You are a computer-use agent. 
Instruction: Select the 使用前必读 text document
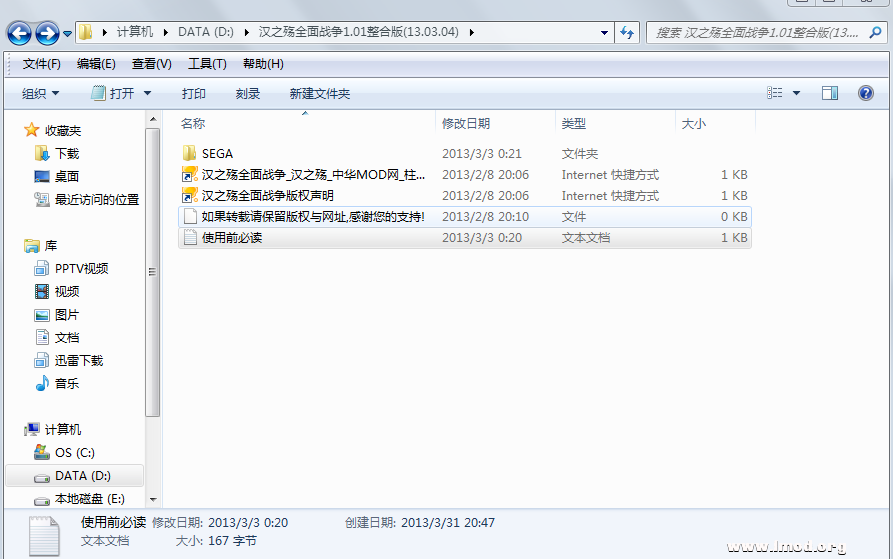click(x=231, y=238)
